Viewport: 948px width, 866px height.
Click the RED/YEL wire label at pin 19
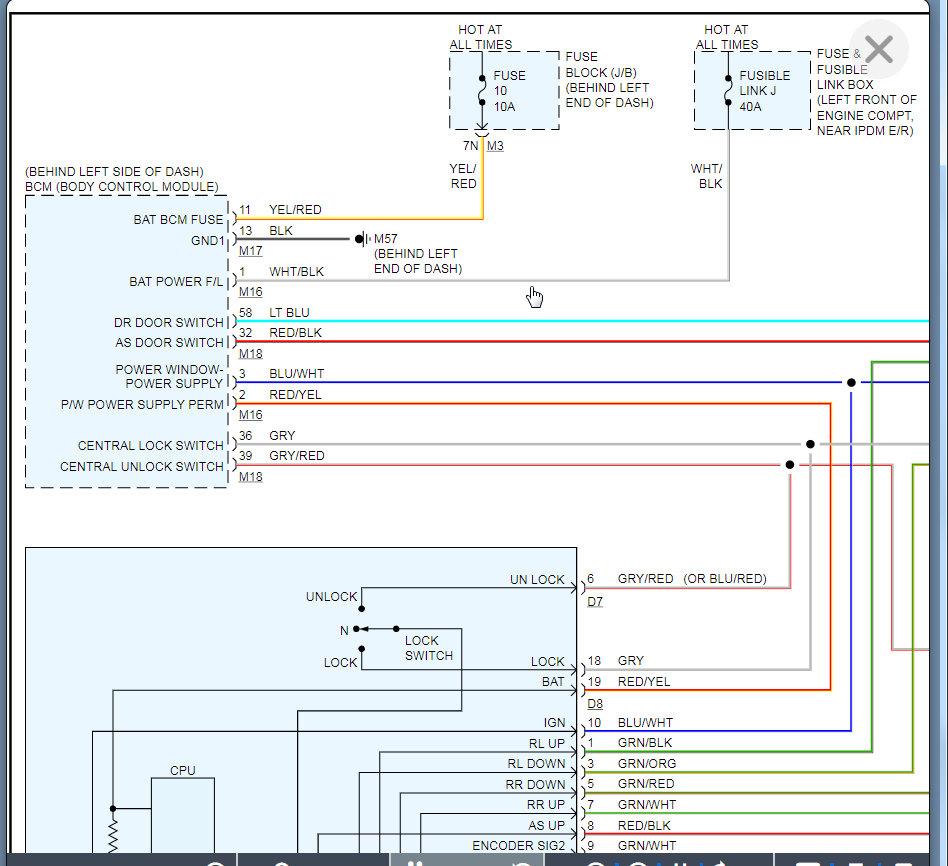tap(644, 682)
